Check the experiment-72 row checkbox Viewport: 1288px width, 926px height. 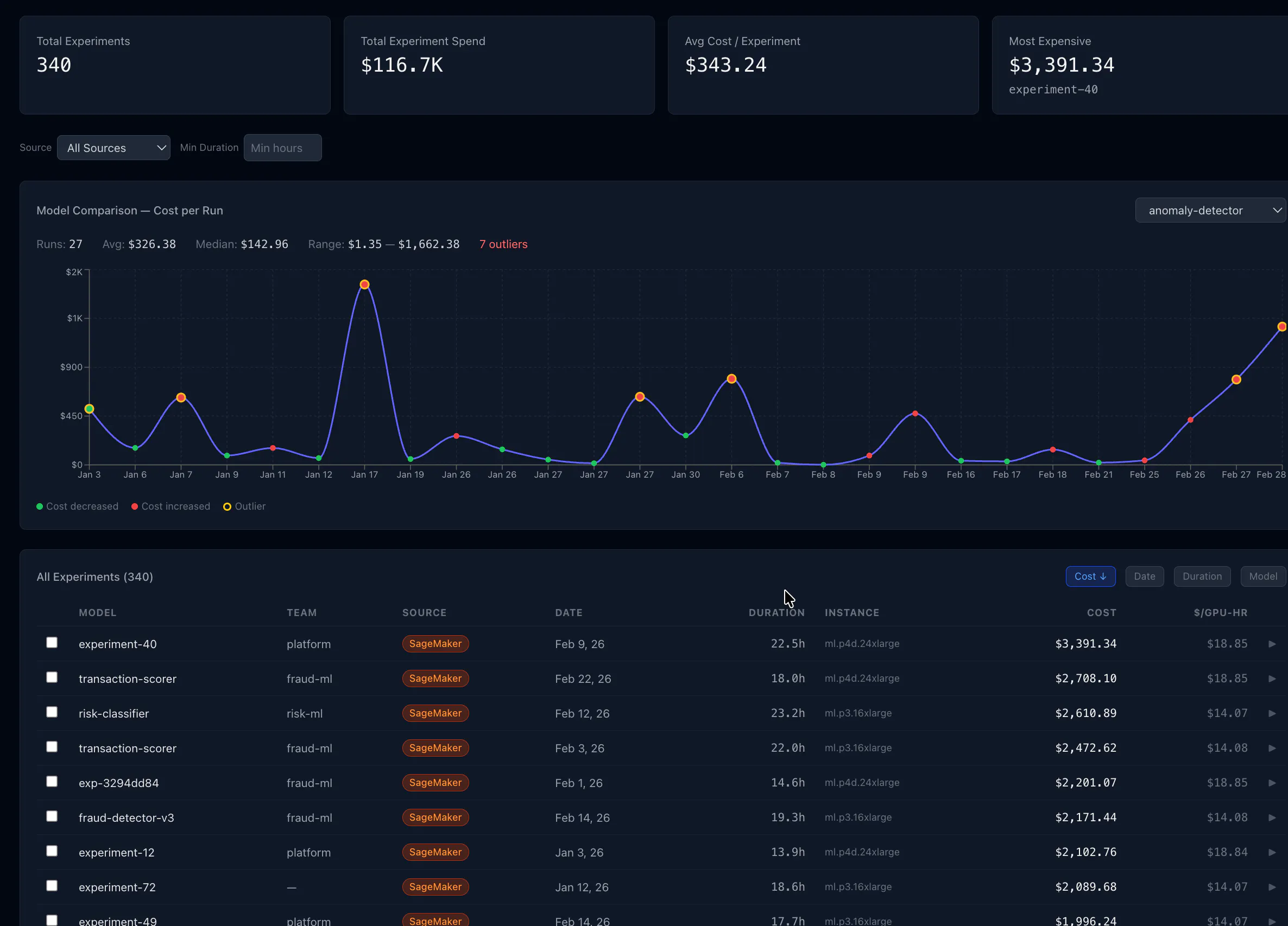point(52,885)
